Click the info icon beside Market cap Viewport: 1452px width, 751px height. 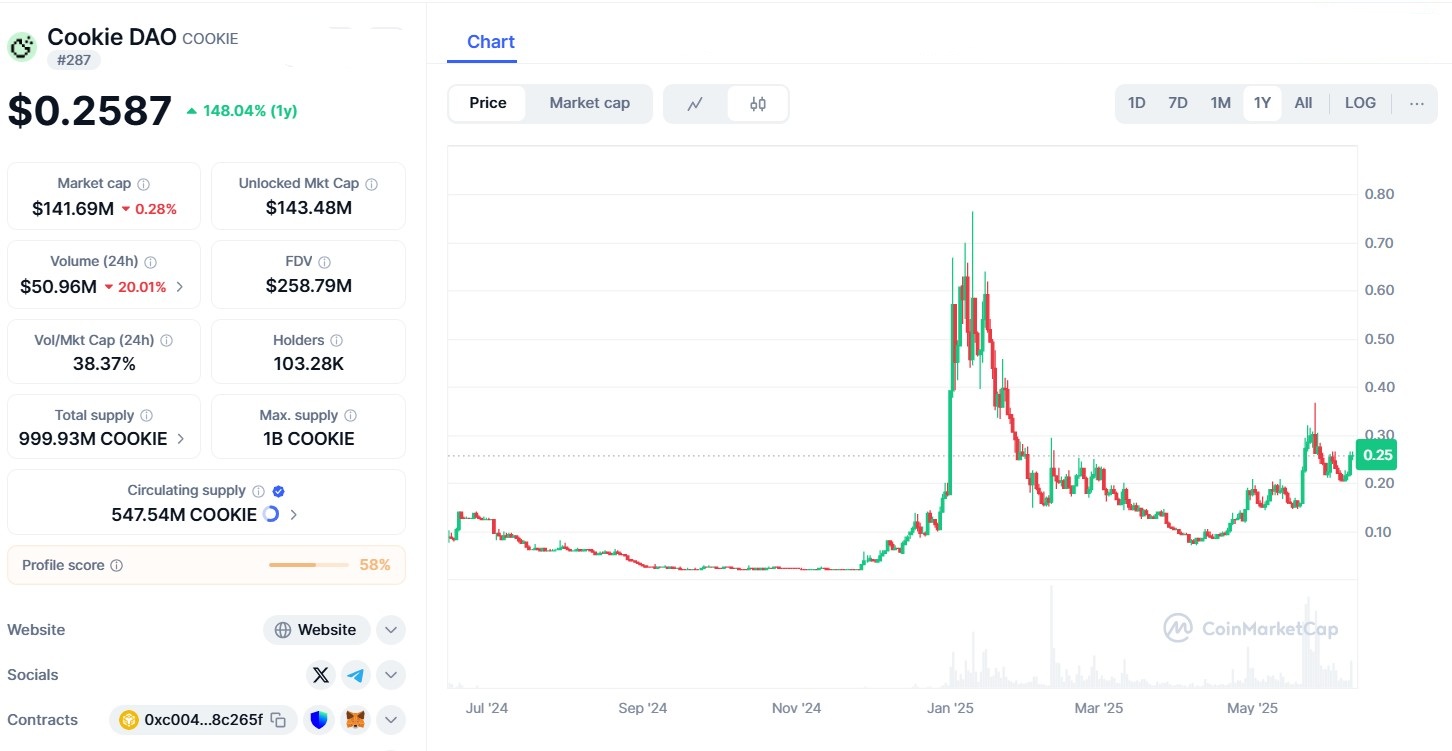[144, 184]
